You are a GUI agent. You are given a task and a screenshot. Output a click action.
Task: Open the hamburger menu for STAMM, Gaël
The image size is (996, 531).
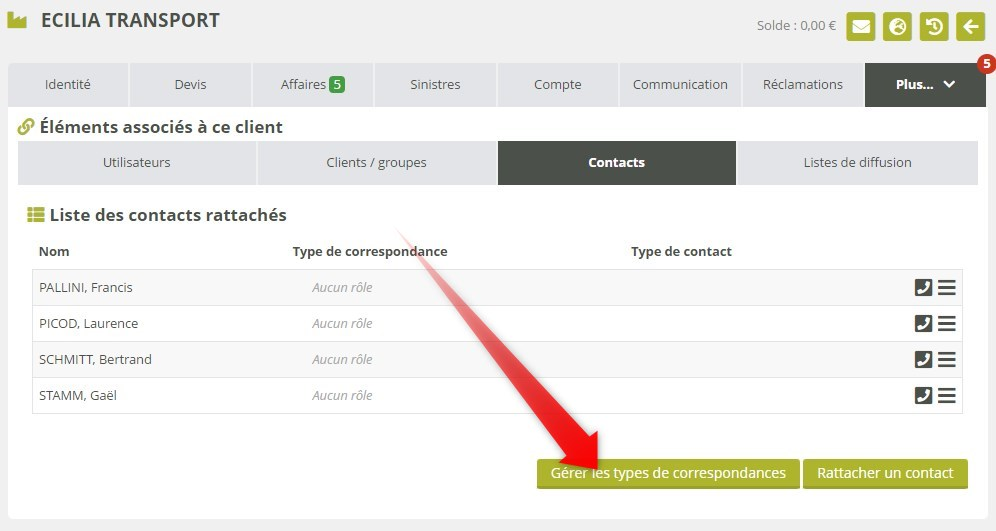coord(946,396)
